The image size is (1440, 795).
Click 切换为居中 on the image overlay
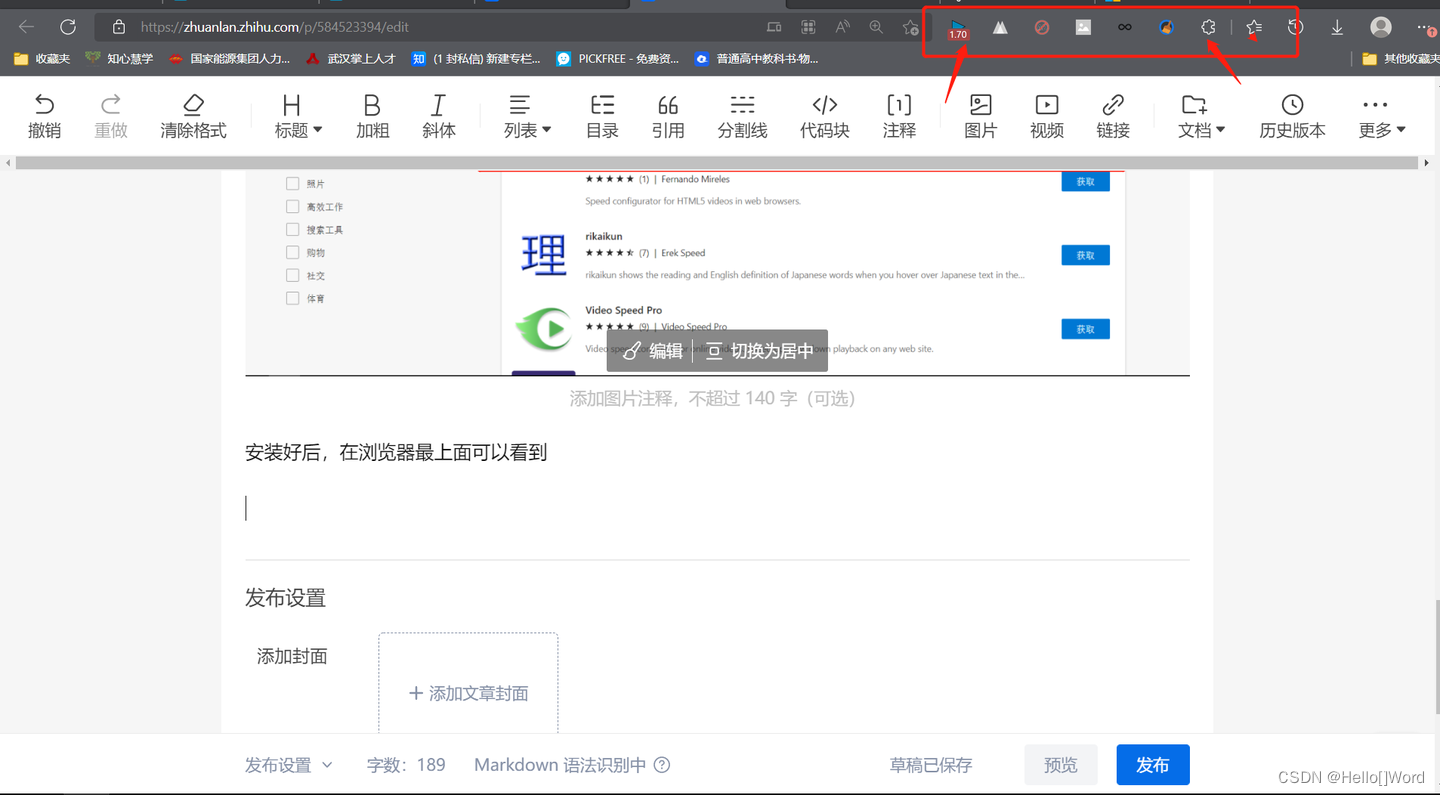760,351
